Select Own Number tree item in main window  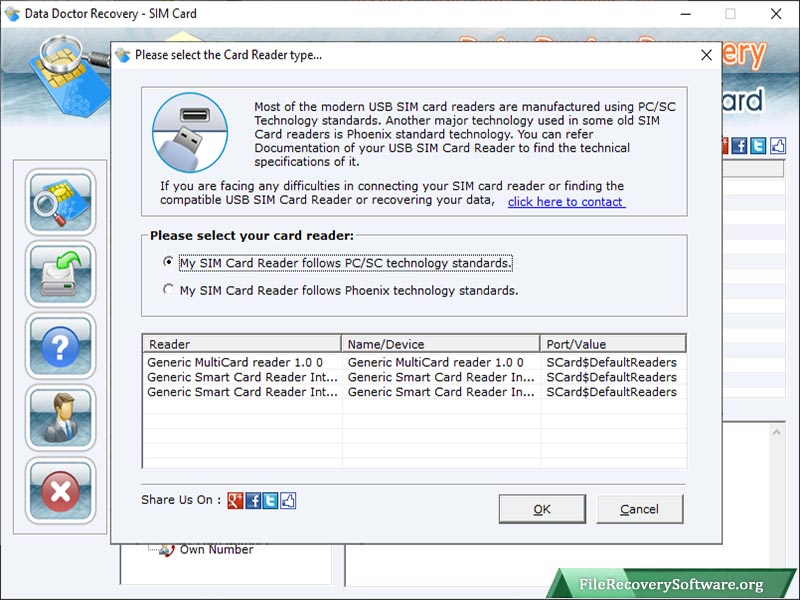pos(216,549)
